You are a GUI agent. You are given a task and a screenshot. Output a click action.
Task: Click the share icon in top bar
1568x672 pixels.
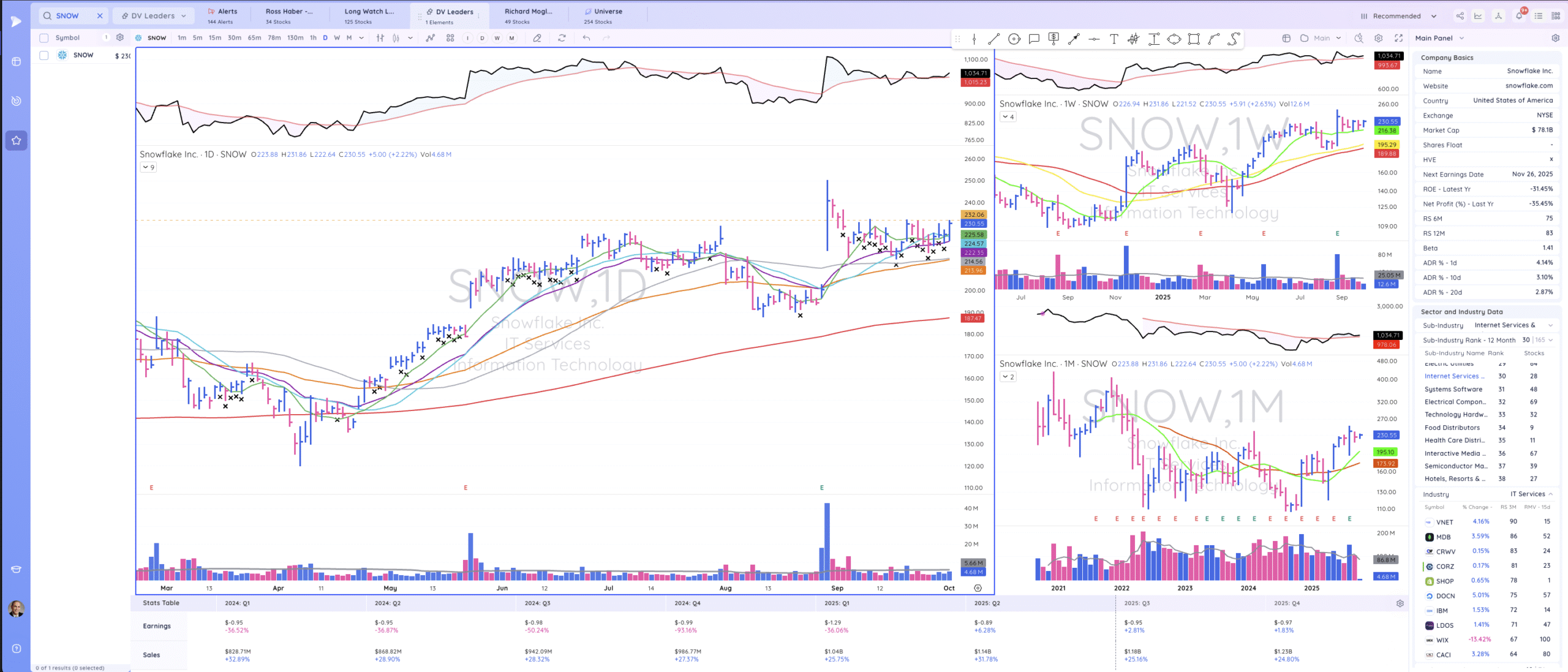(x=1460, y=16)
